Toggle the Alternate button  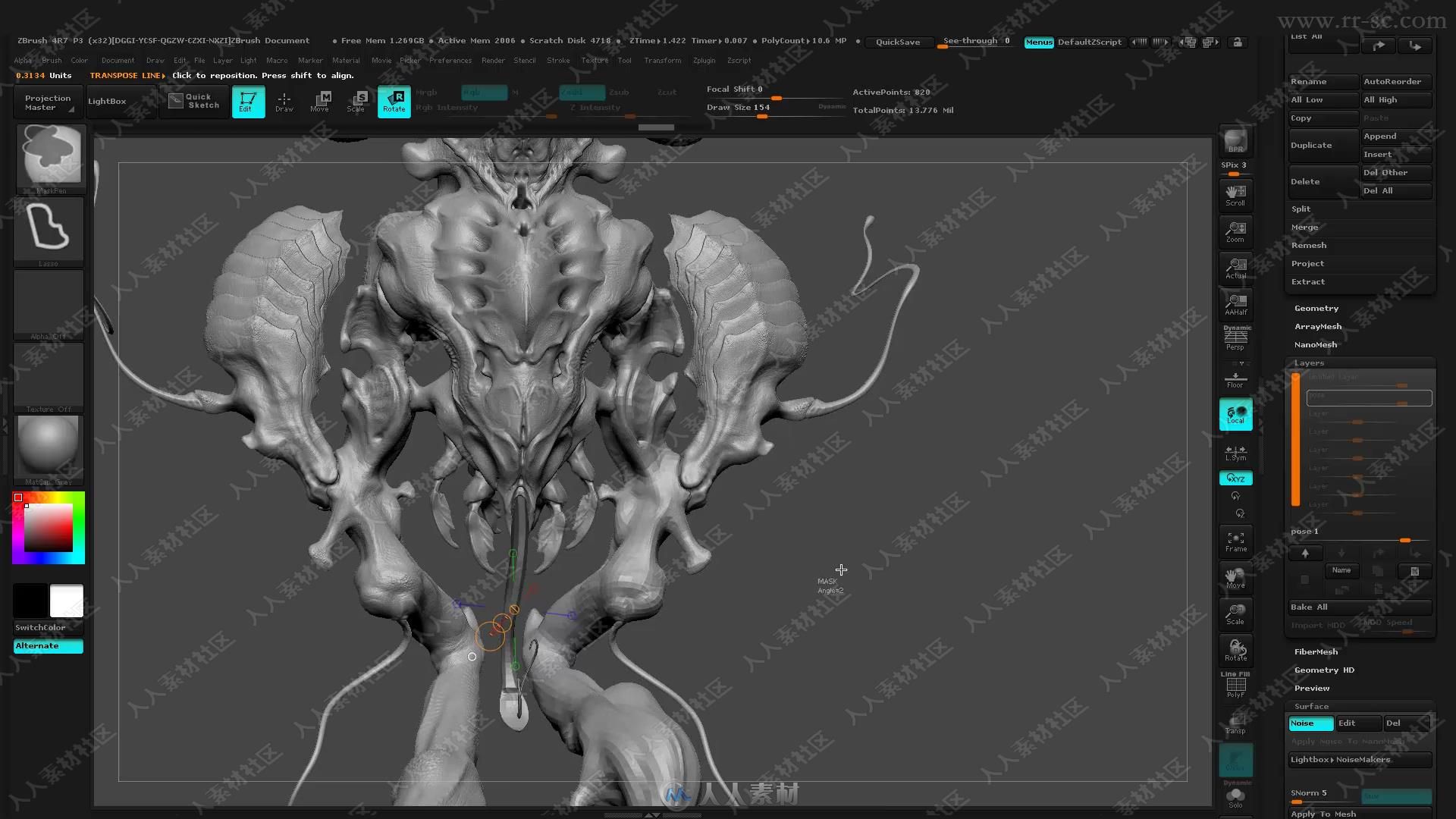tap(49, 646)
